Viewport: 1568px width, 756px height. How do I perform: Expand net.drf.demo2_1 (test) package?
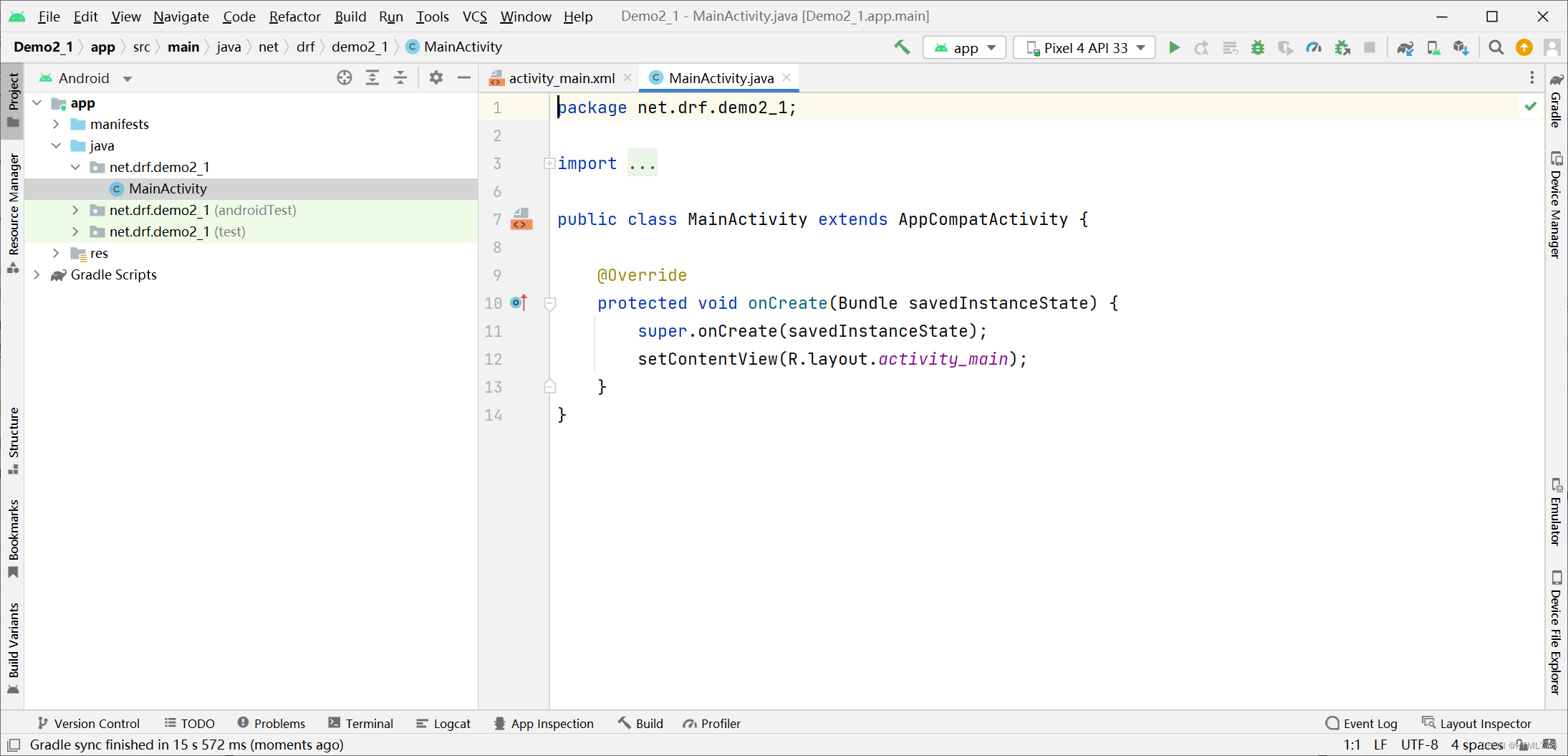[75, 231]
